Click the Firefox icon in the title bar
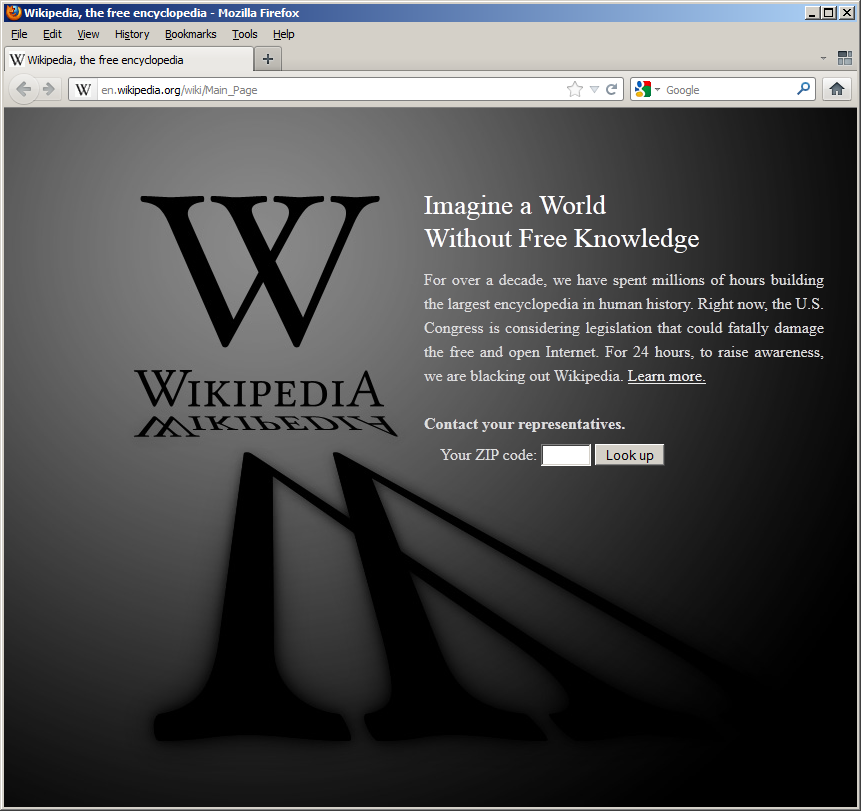The height and width of the screenshot is (811, 861). (14, 12)
